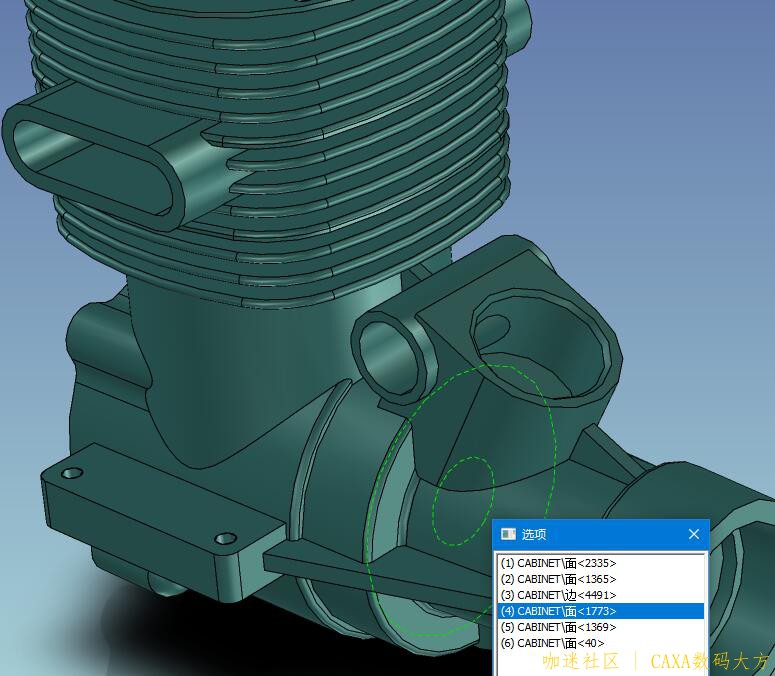Click the small round boss hole
The image size is (775, 676).
coord(391,350)
